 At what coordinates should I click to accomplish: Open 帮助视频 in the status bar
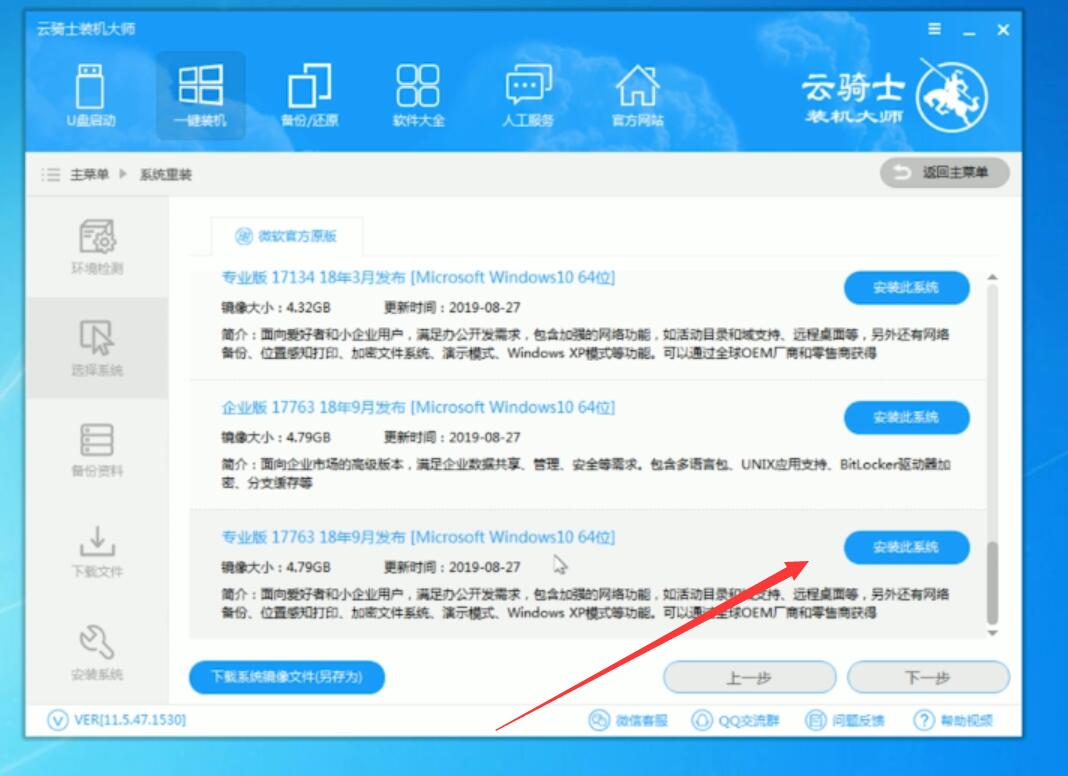pyautogui.click(x=953, y=720)
